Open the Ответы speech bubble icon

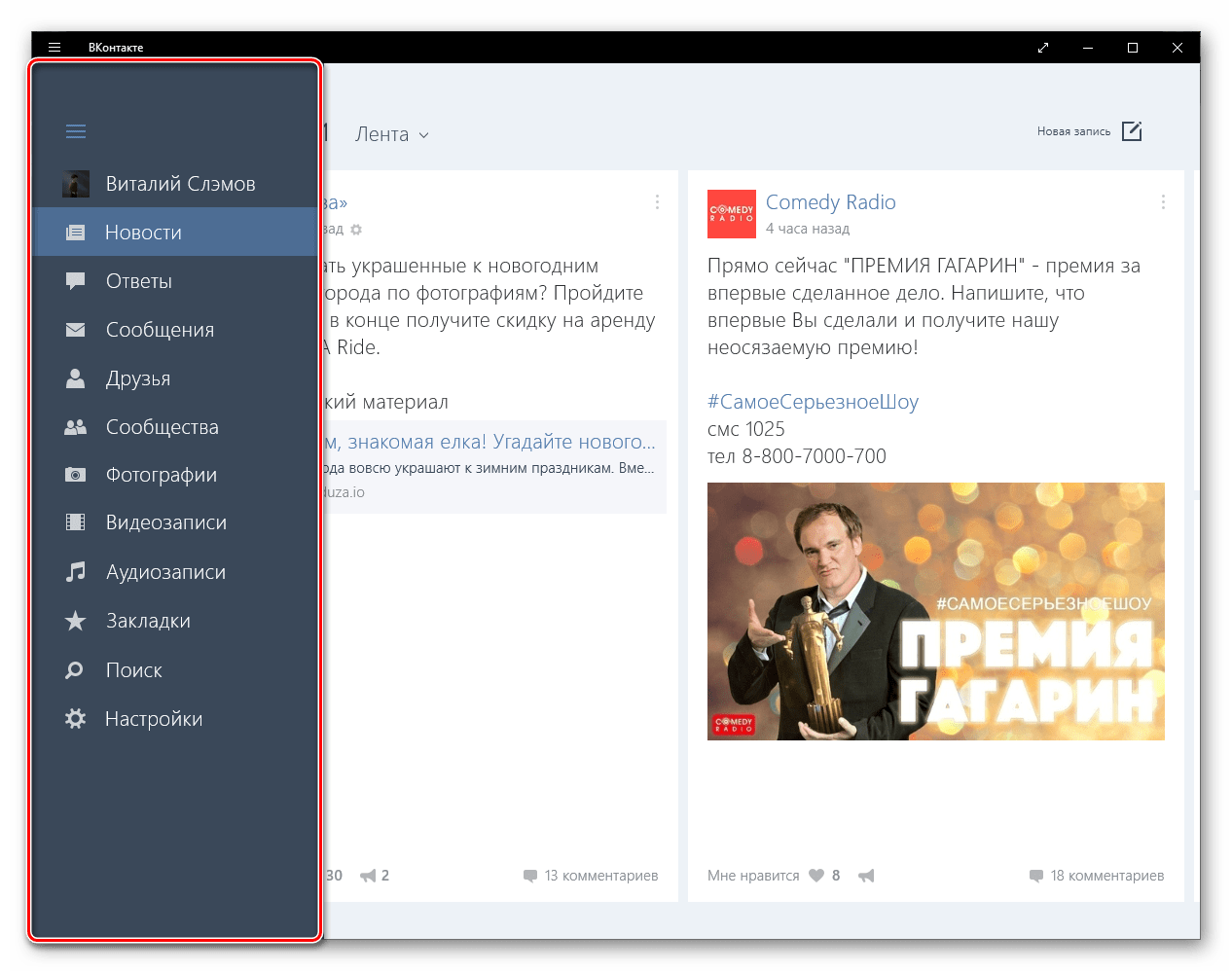pos(75,281)
